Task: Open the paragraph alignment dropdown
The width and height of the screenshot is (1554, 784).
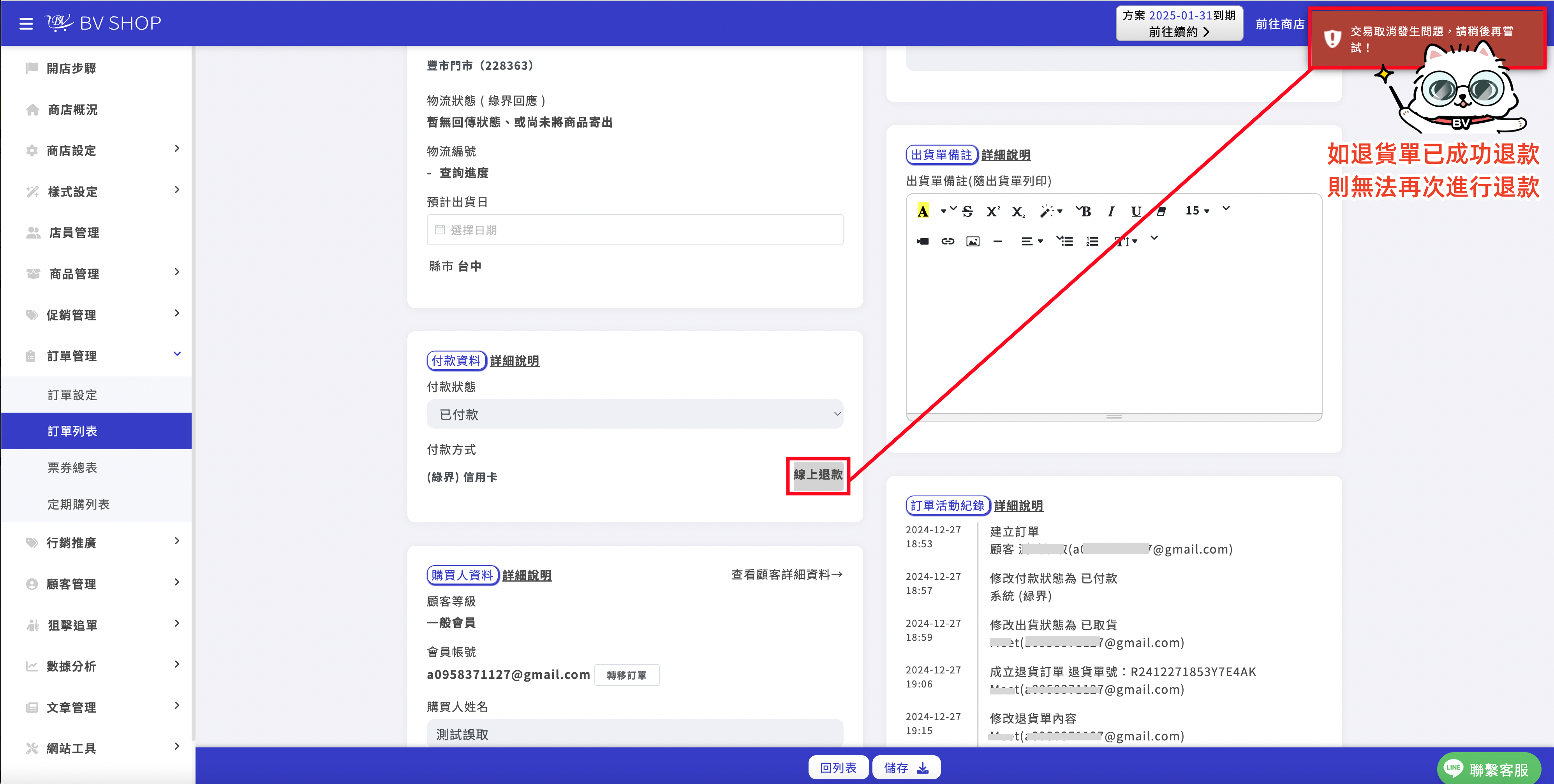Action: pyautogui.click(x=1032, y=241)
